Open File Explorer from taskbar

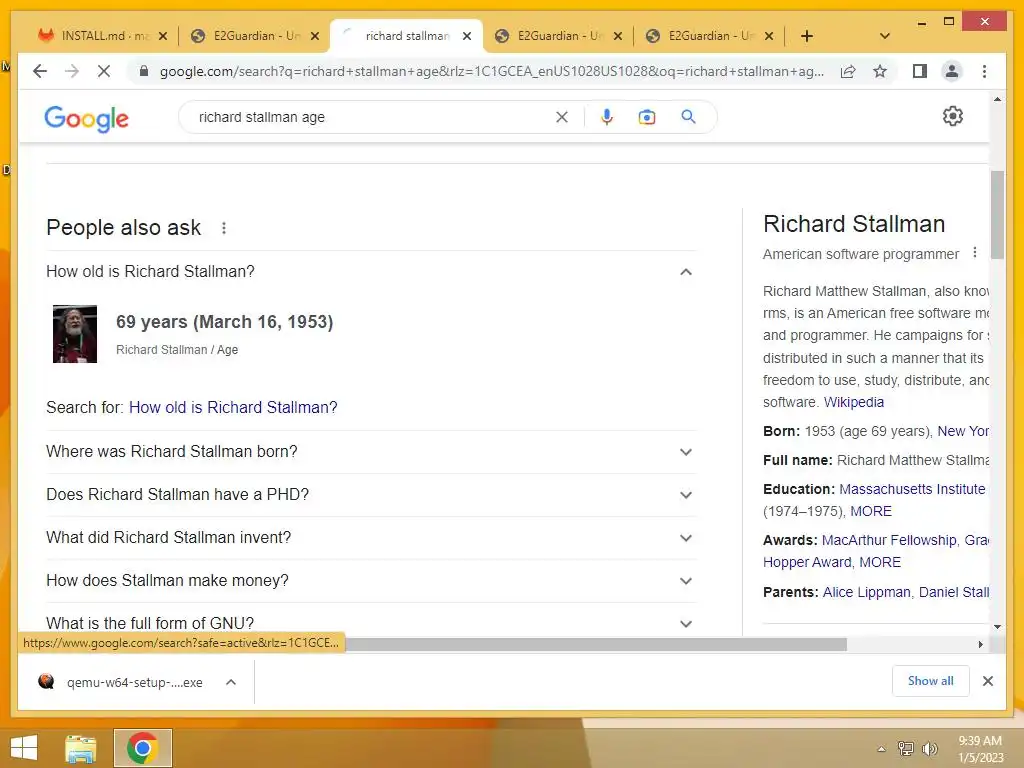81,748
